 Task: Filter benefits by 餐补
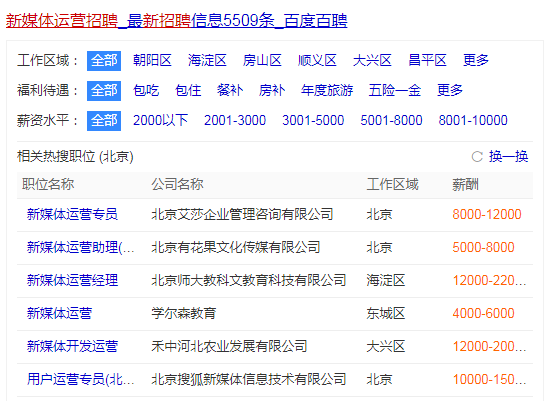click(230, 91)
